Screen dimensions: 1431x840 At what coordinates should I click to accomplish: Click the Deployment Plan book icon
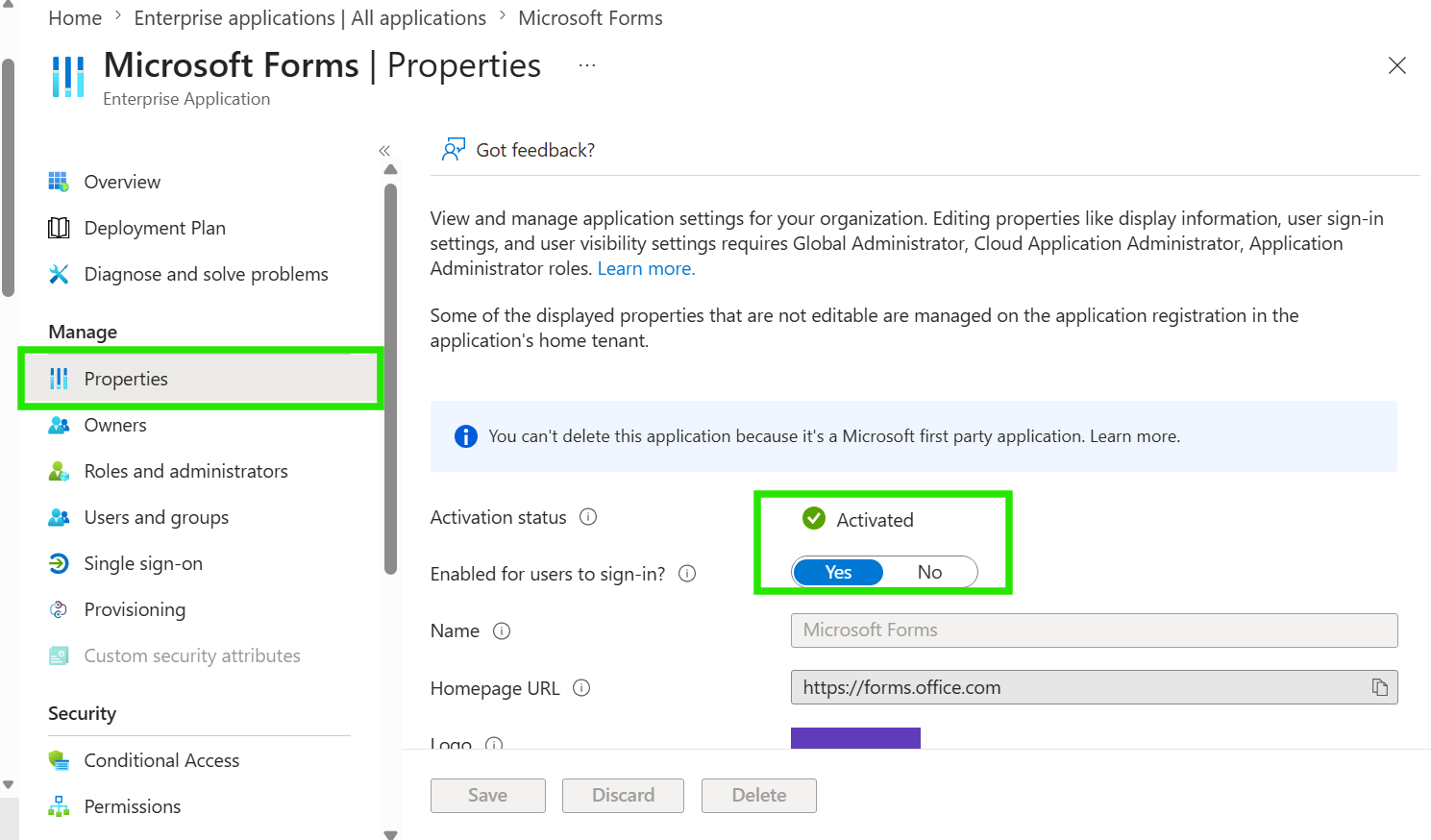click(59, 228)
